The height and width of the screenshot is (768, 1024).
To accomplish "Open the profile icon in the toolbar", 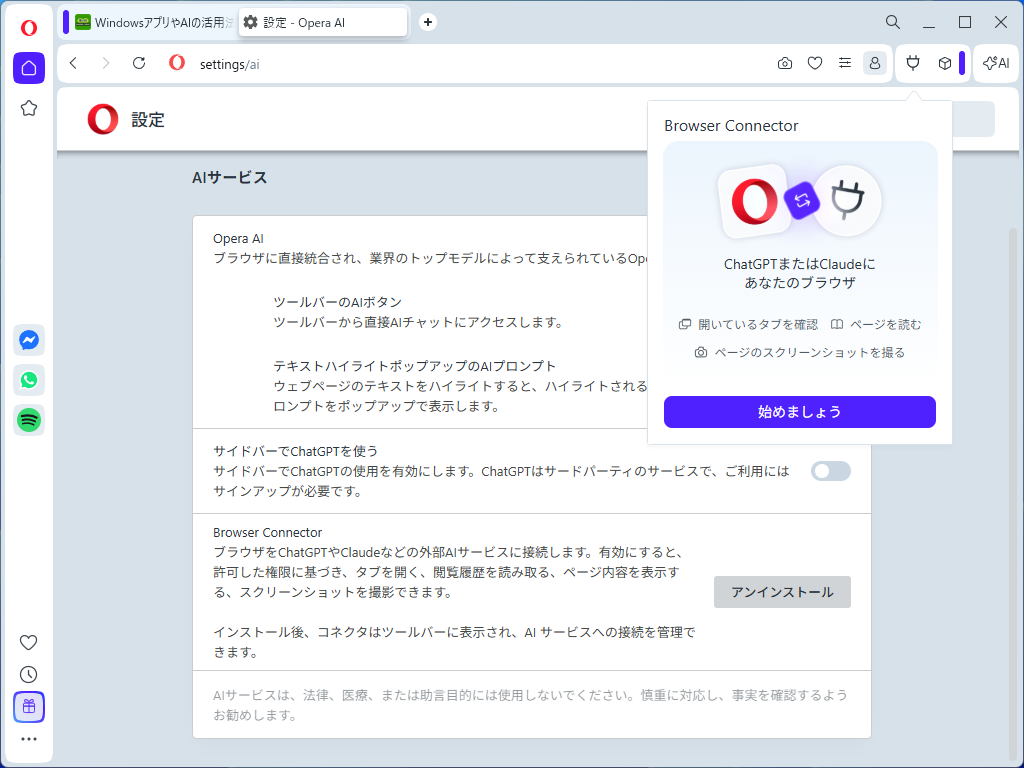I will coord(874,63).
